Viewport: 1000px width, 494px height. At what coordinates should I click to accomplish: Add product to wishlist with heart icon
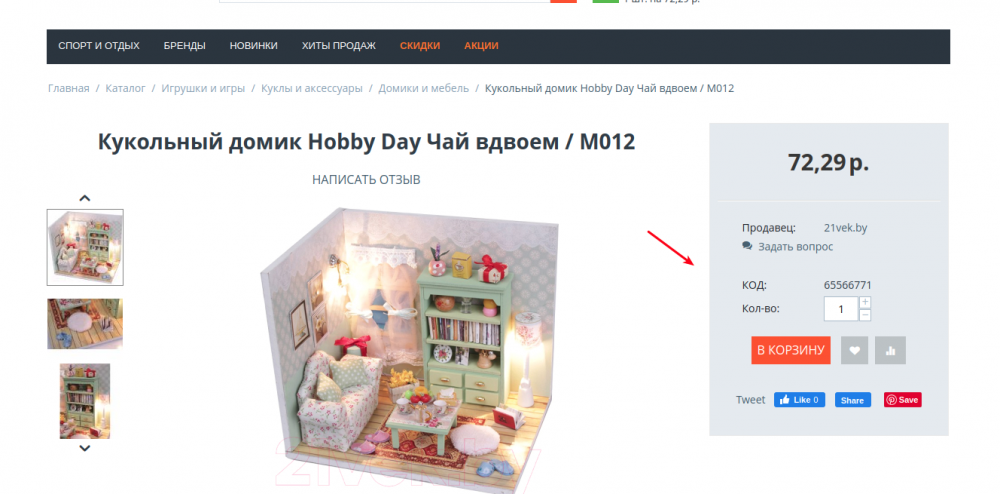(854, 350)
